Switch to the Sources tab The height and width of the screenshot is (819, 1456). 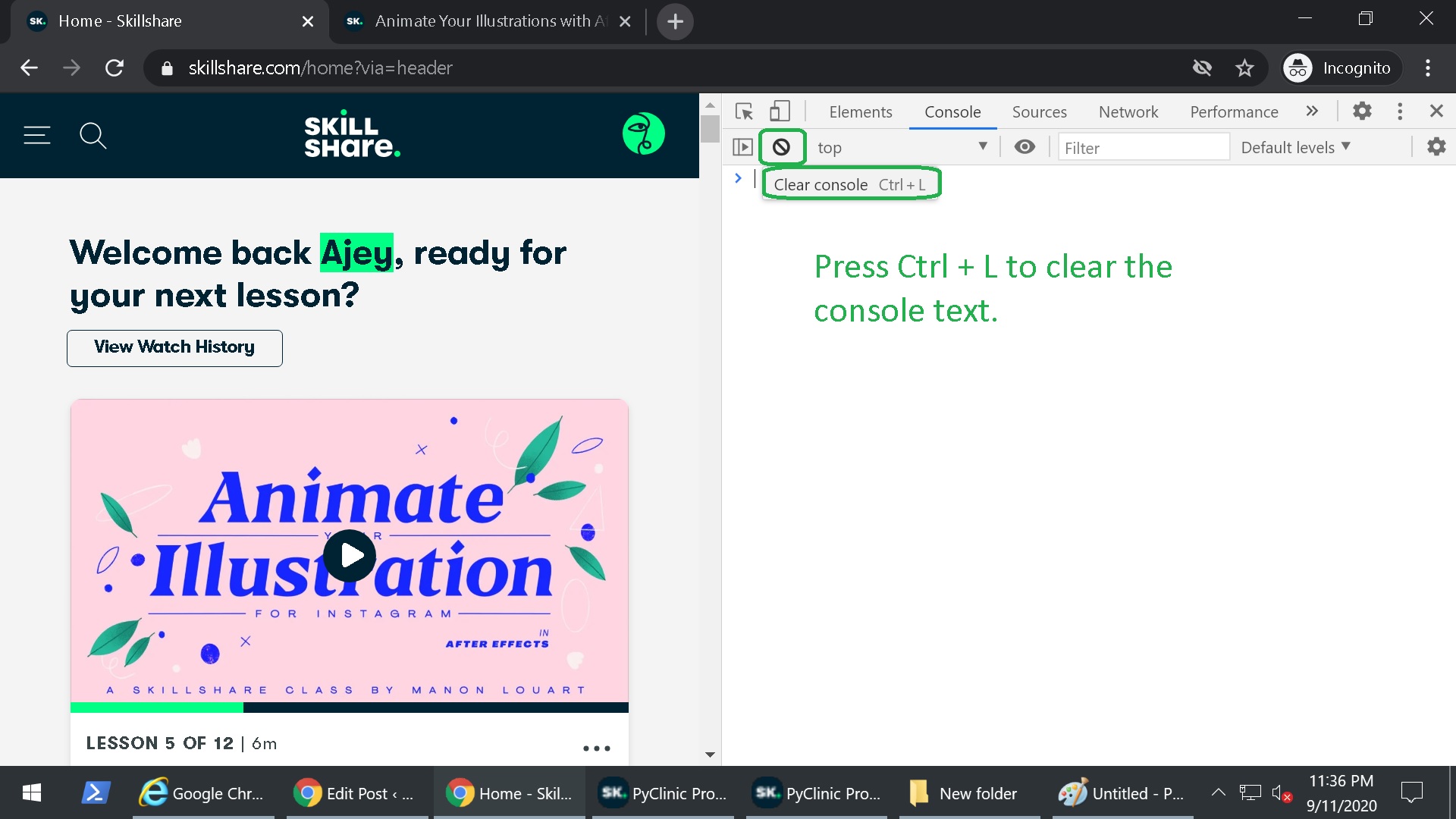1039,111
